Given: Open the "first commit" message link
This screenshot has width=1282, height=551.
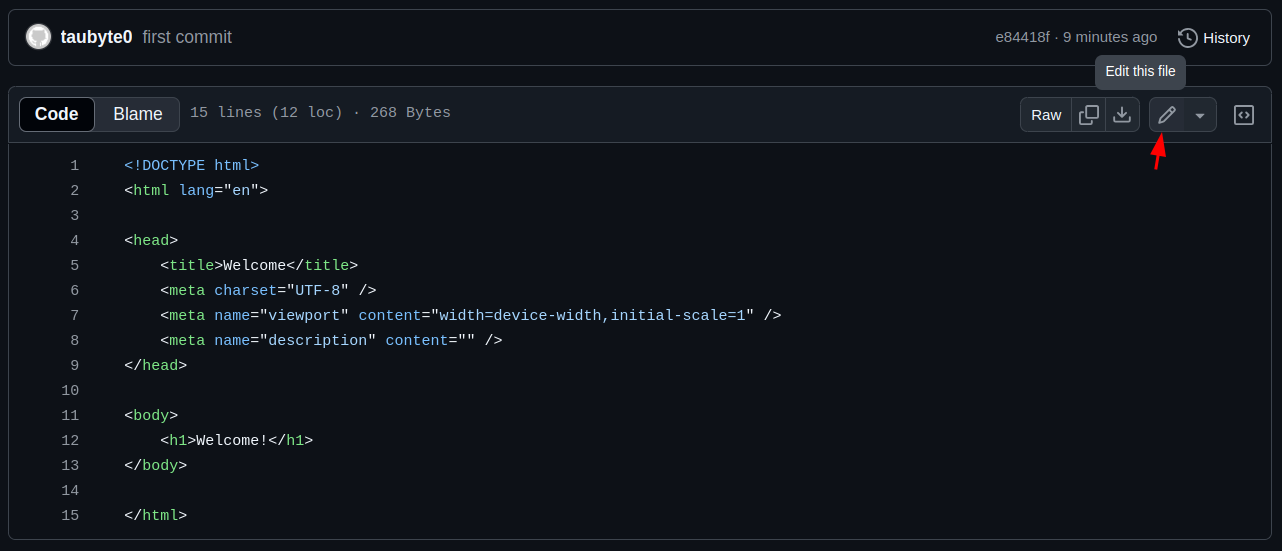Looking at the screenshot, I should click(187, 37).
